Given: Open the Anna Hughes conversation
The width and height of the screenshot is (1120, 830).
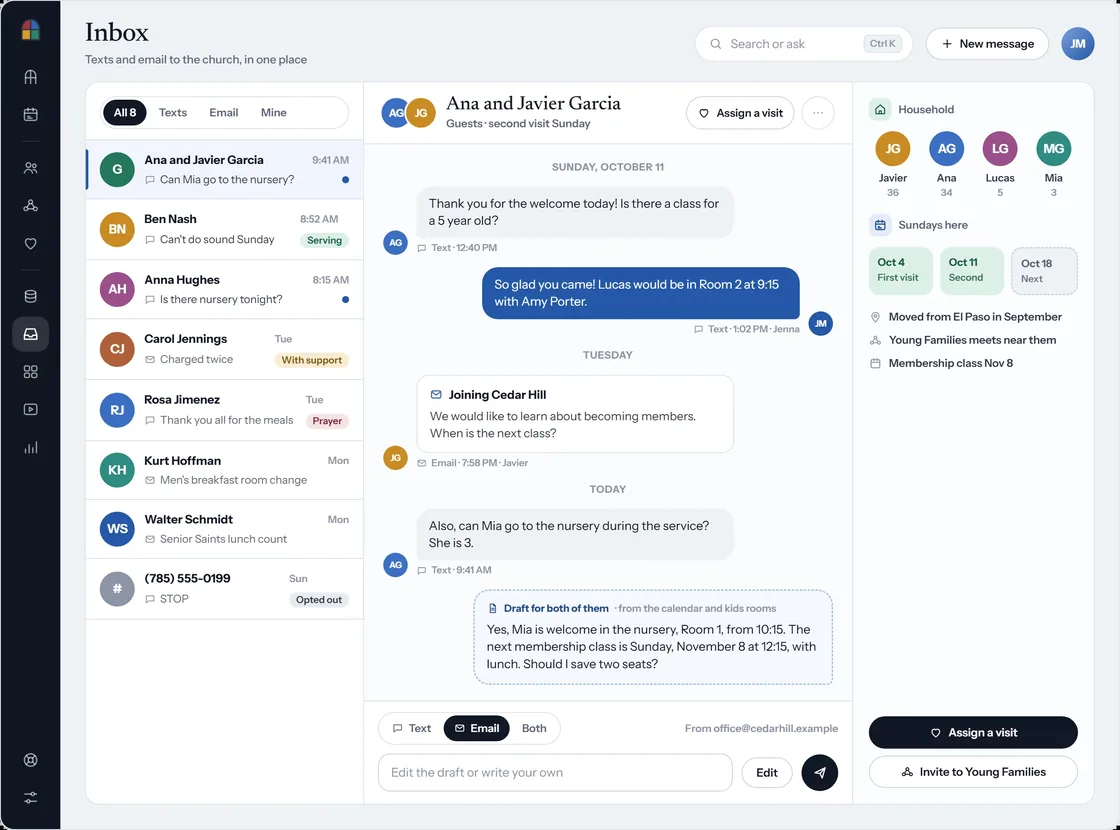Looking at the screenshot, I should pos(224,289).
